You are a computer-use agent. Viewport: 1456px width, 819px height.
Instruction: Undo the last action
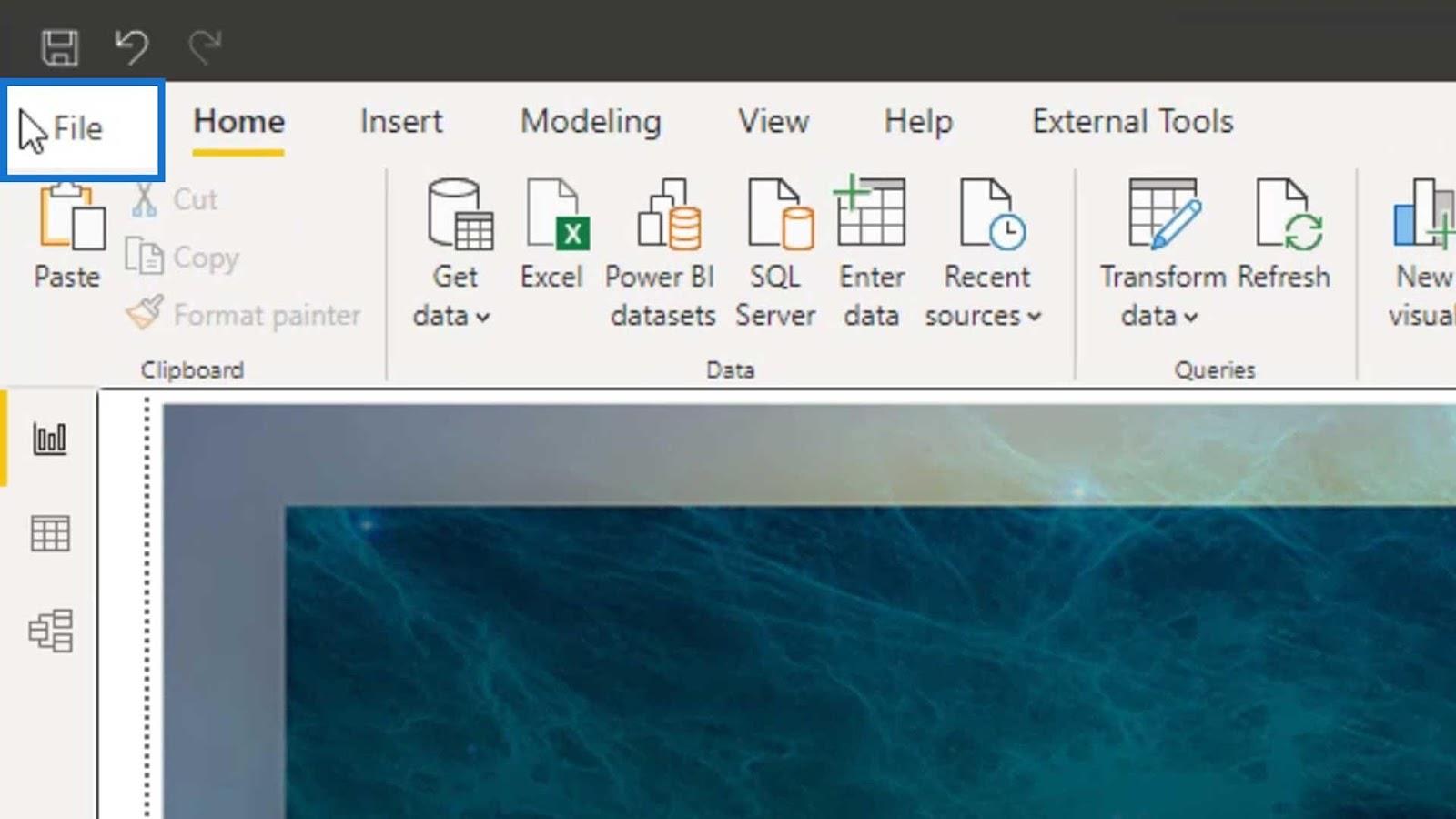pos(132,46)
